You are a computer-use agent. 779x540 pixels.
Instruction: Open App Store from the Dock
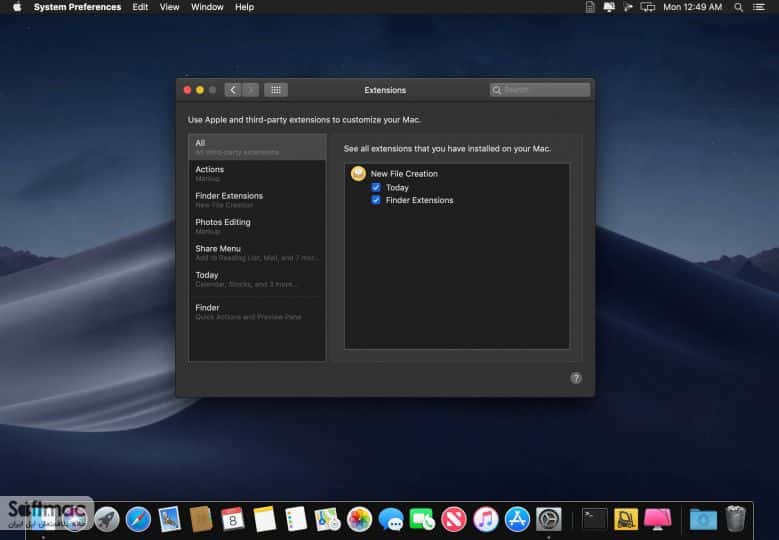517,519
